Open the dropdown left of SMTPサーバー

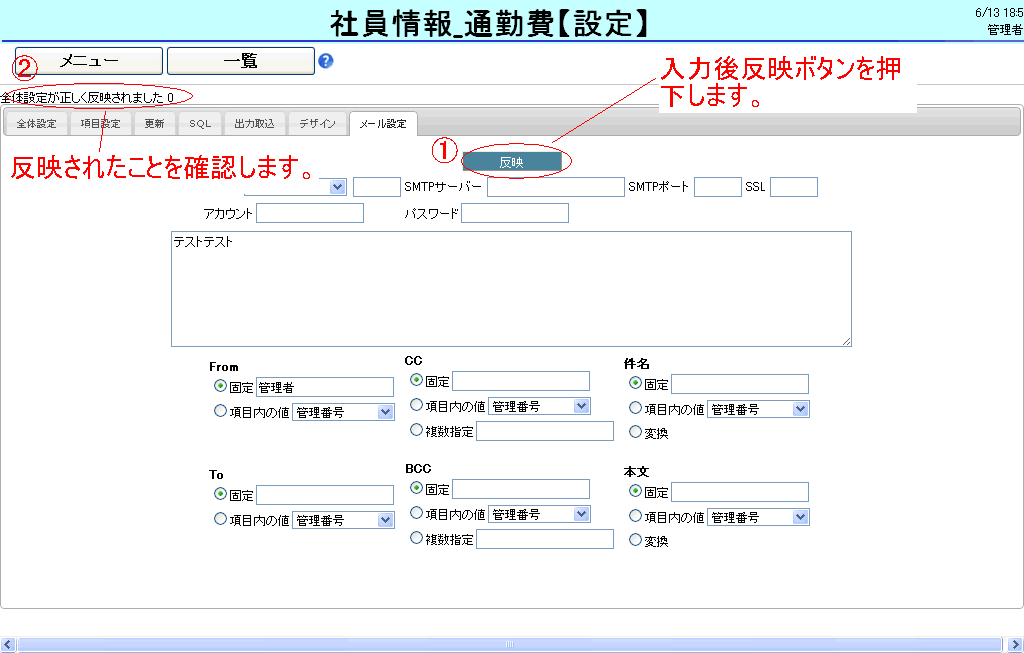tap(337, 187)
